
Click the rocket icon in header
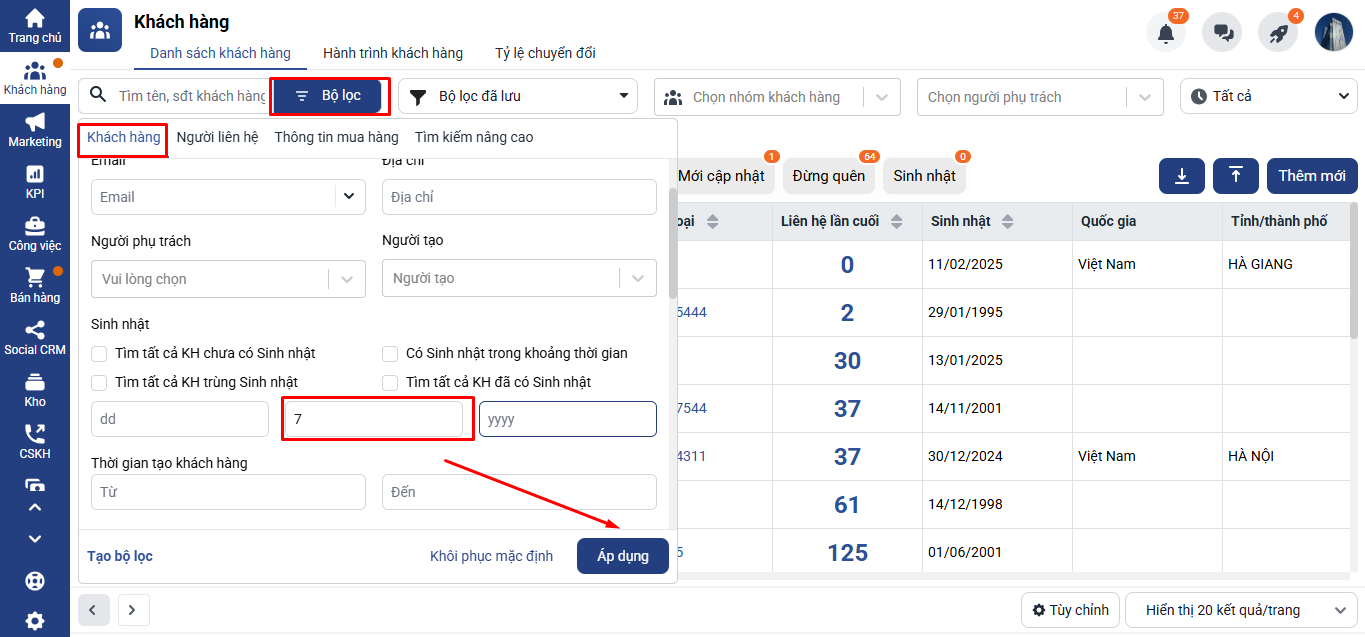tap(1277, 33)
